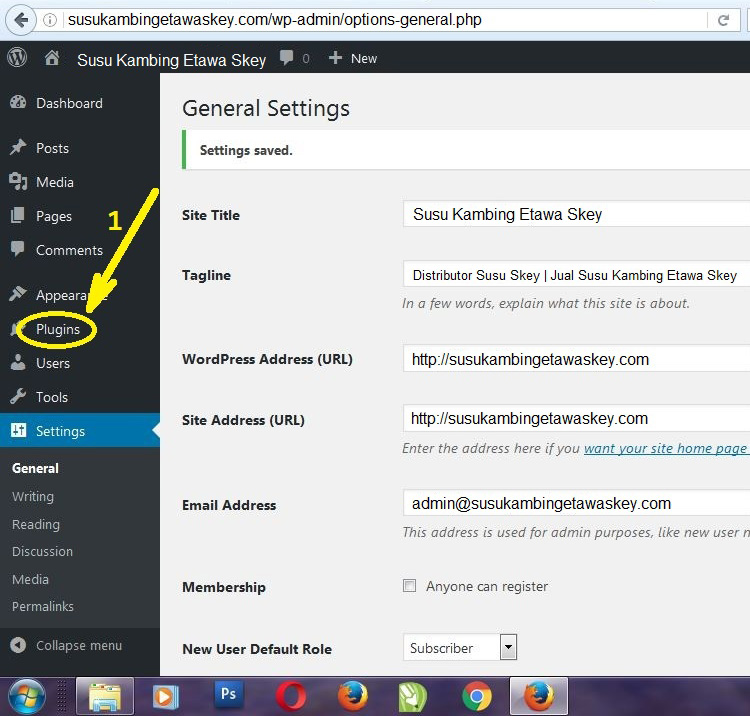Open the Windows Start button

26,697
